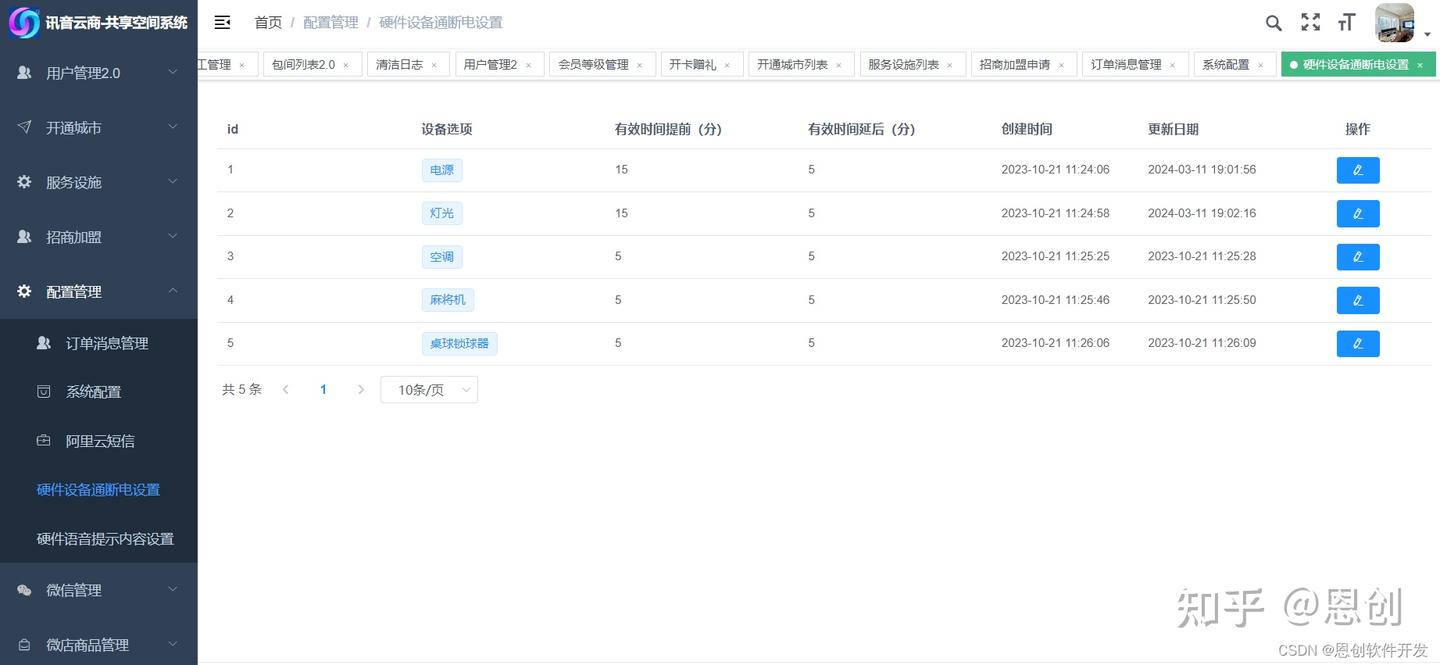Open the avatar dropdown caret
This screenshot has width=1440, height=665.
[x=1428, y=34]
